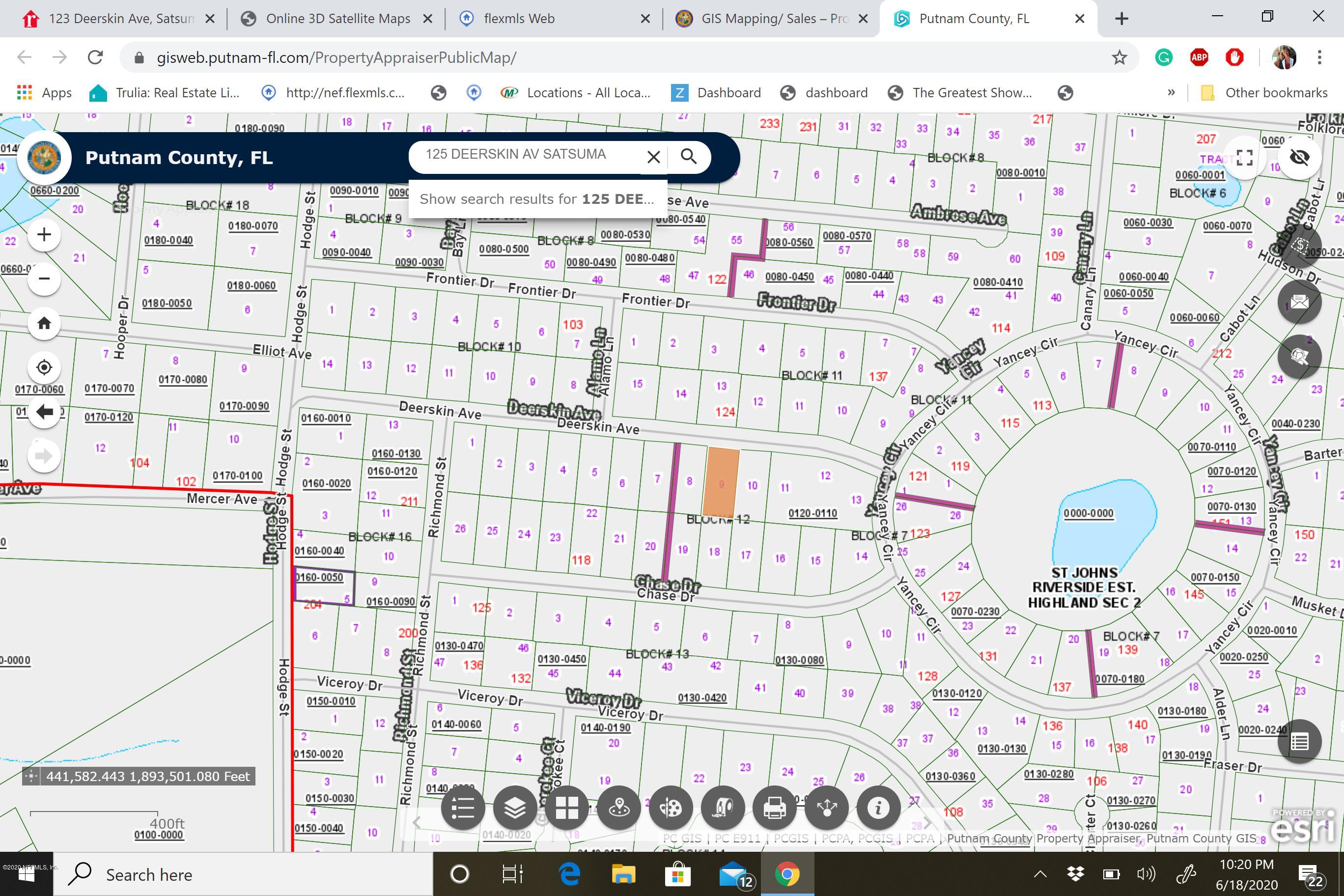Toggle fullscreen map view

click(1244, 157)
